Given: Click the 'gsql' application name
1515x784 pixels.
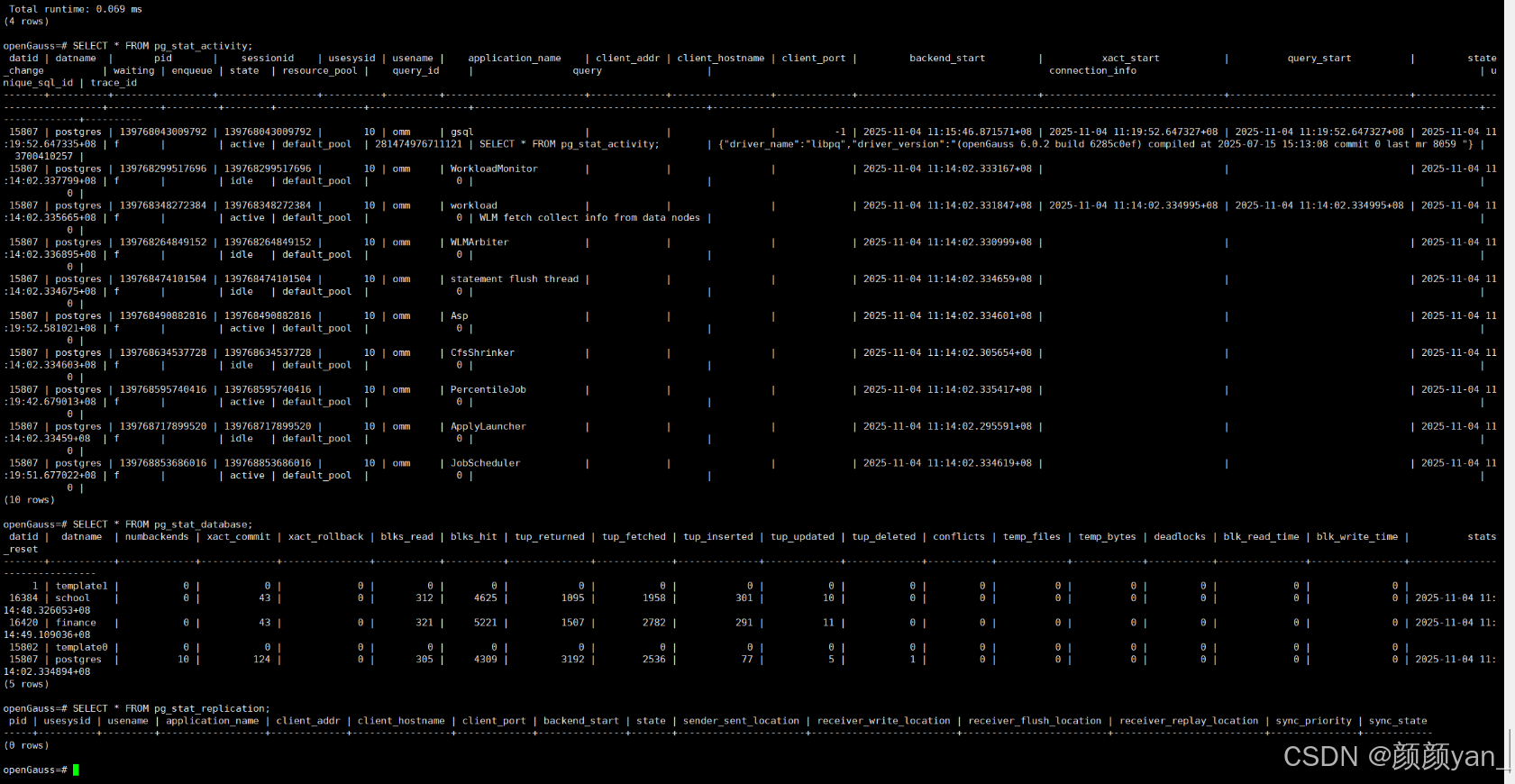Looking at the screenshot, I should pos(462,132).
